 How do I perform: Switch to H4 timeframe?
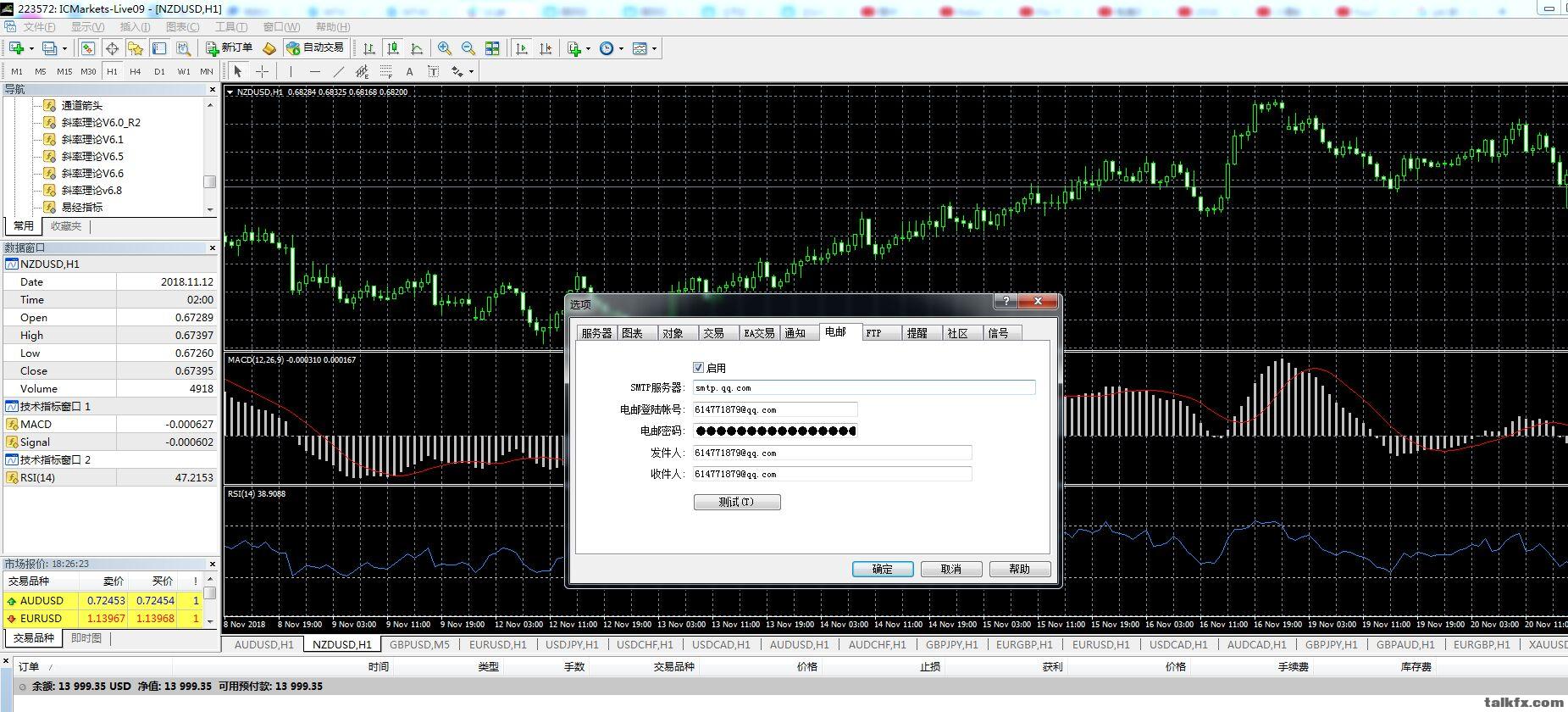(136, 72)
